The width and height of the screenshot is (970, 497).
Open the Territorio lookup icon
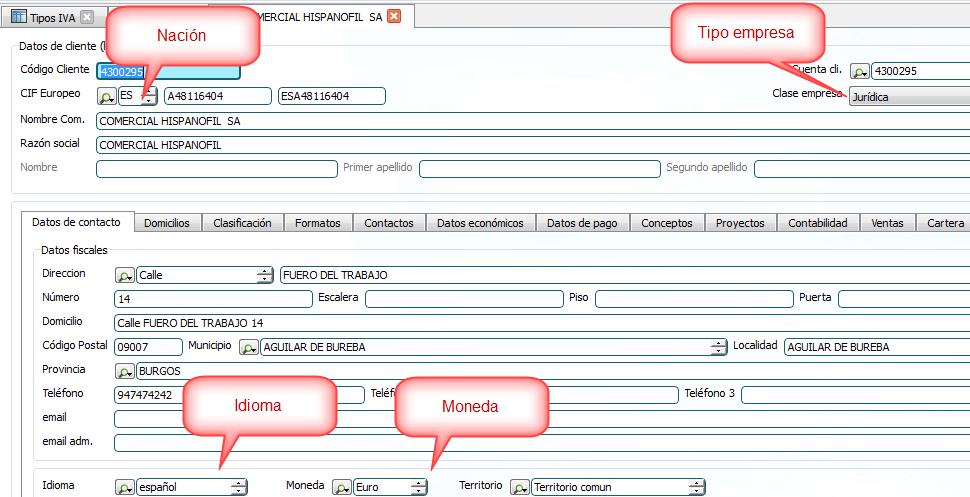pos(520,487)
